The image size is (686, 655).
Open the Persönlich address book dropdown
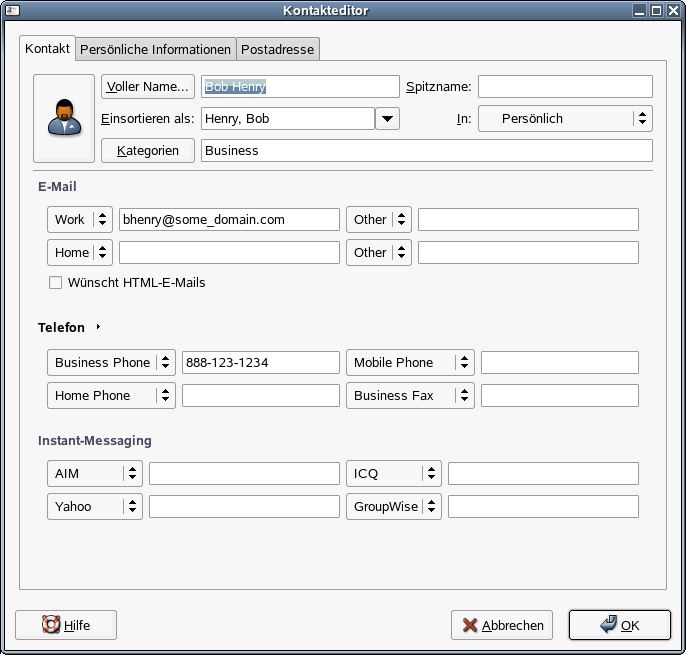point(565,119)
